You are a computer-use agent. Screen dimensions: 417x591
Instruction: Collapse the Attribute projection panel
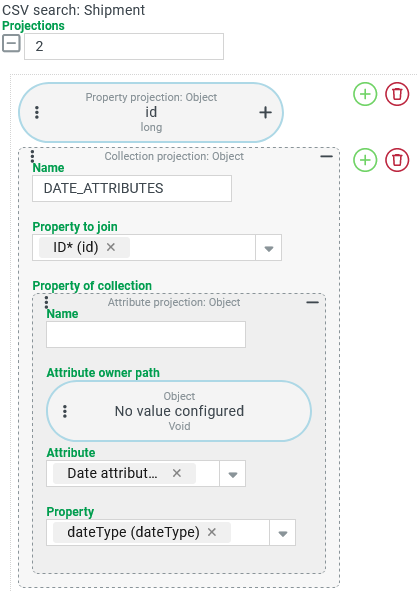pos(313,302)
